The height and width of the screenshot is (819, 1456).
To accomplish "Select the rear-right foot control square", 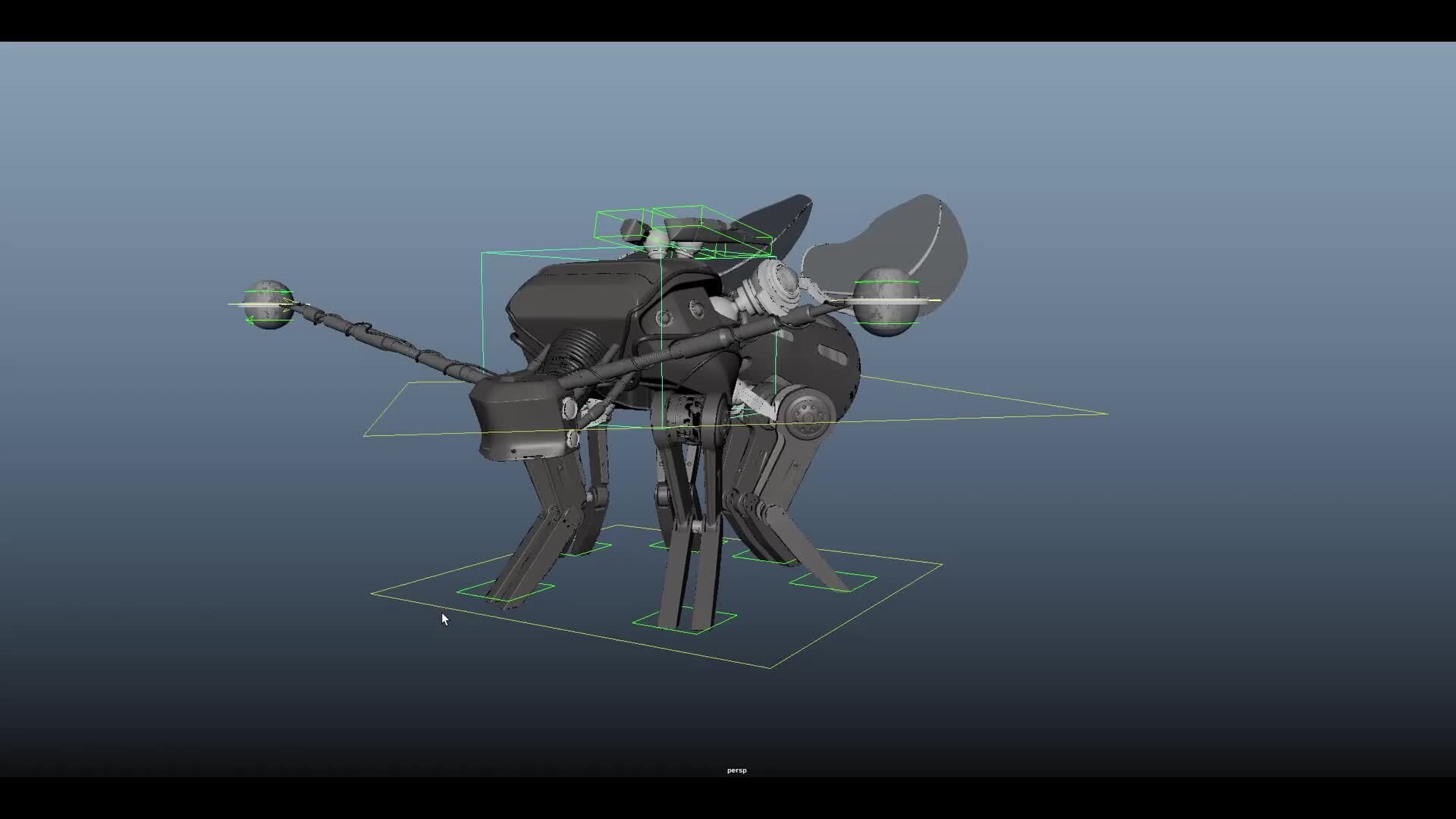I will coord(831,582).
